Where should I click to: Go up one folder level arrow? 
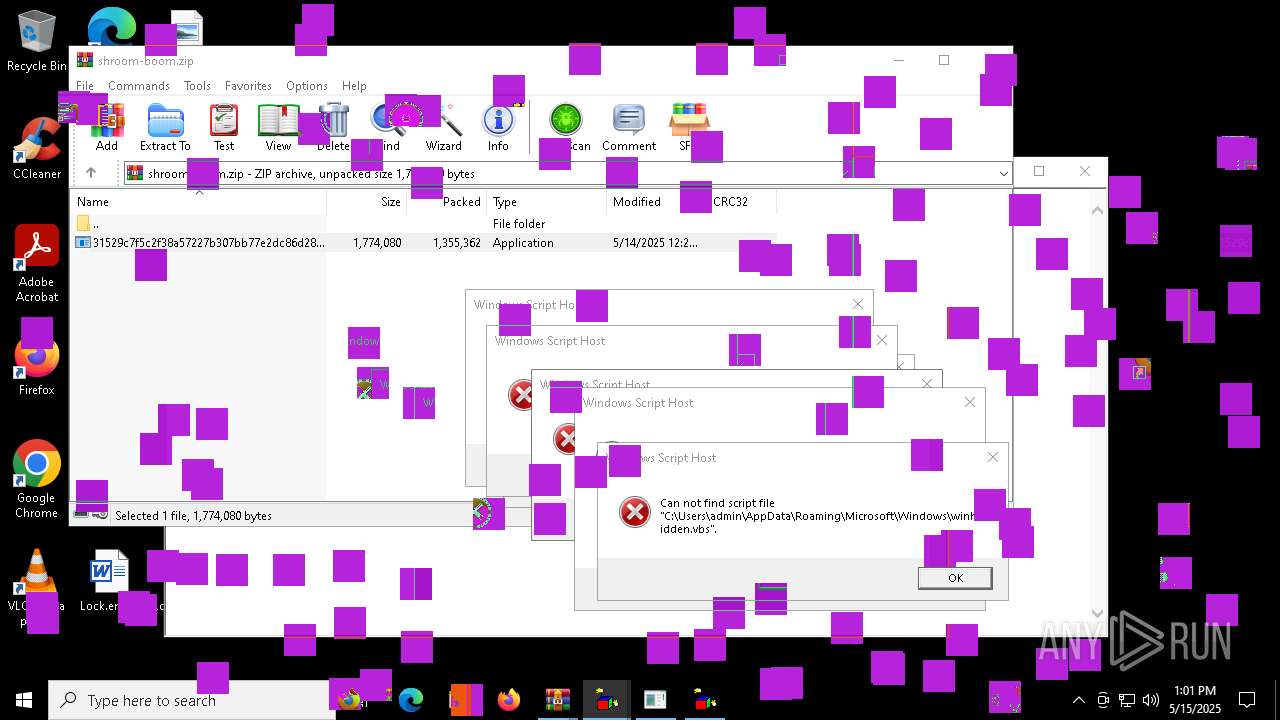coord(91,173)
